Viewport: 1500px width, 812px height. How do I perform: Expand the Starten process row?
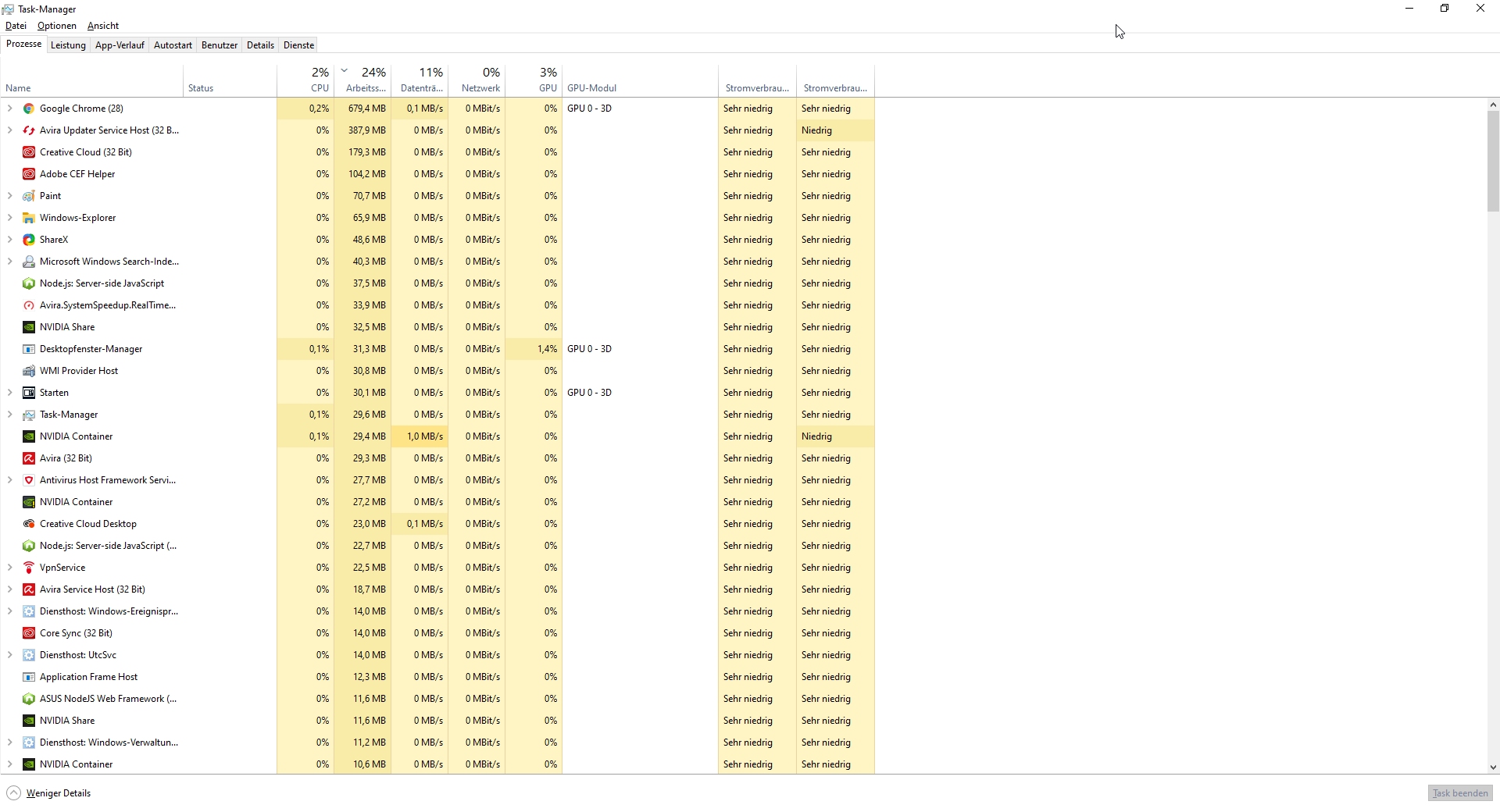10,393
